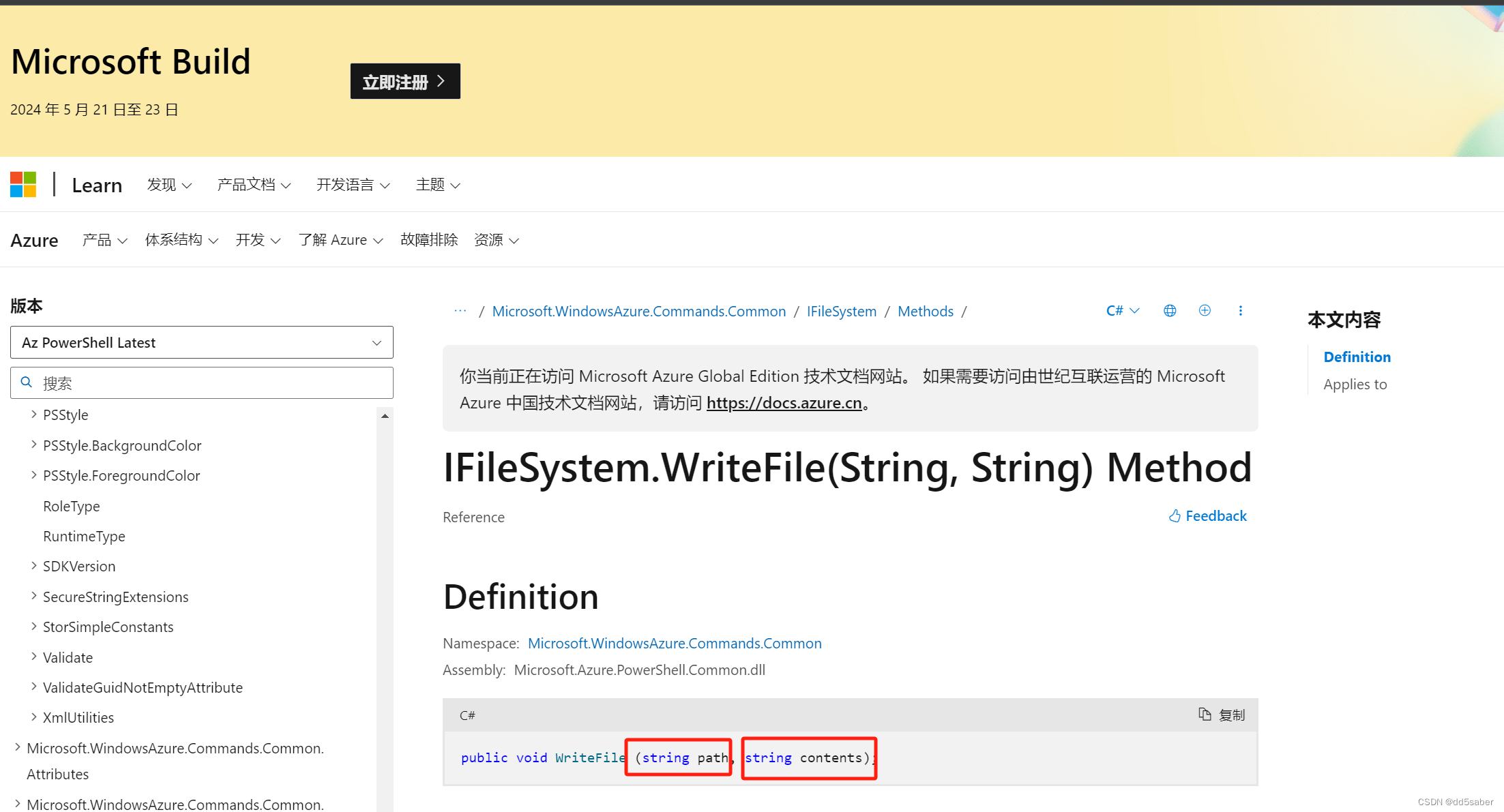Screen dimensions: 1504x812
Task: Click Definition in the 本文内容 outline
Action: [x=1356, y=357]
